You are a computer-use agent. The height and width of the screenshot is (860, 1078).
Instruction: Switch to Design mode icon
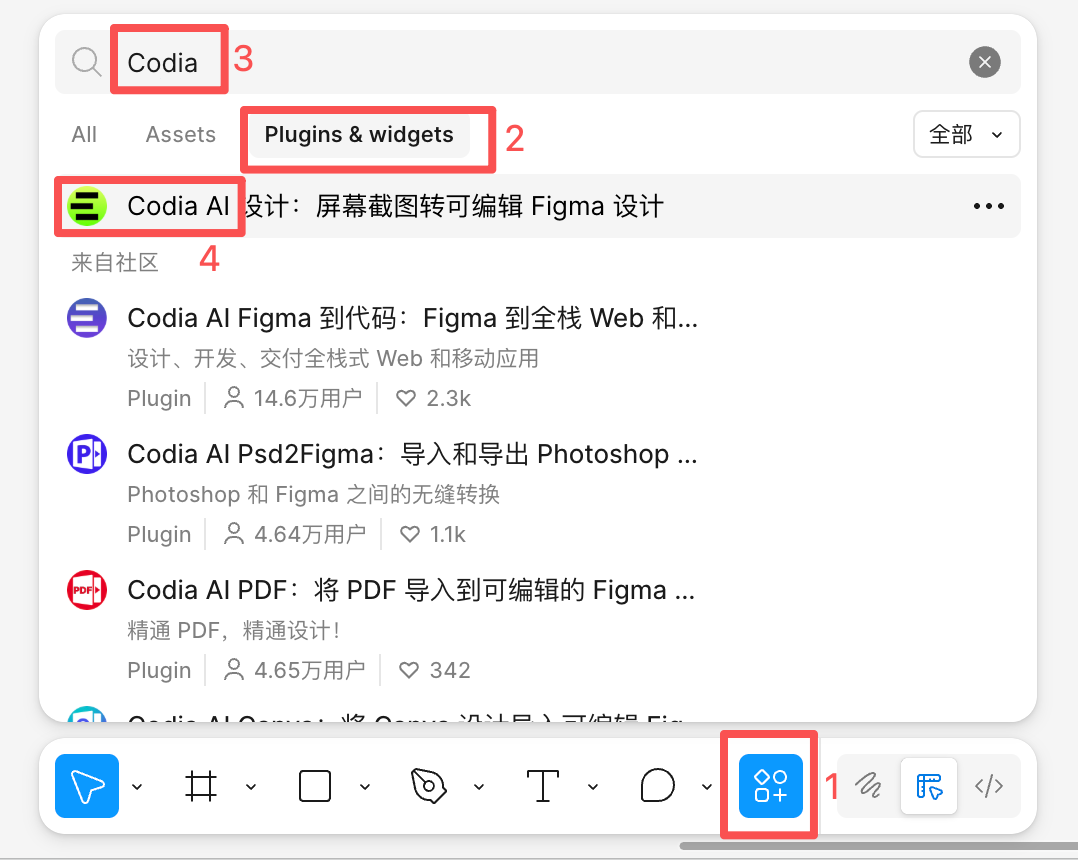[x=929, y=786]
